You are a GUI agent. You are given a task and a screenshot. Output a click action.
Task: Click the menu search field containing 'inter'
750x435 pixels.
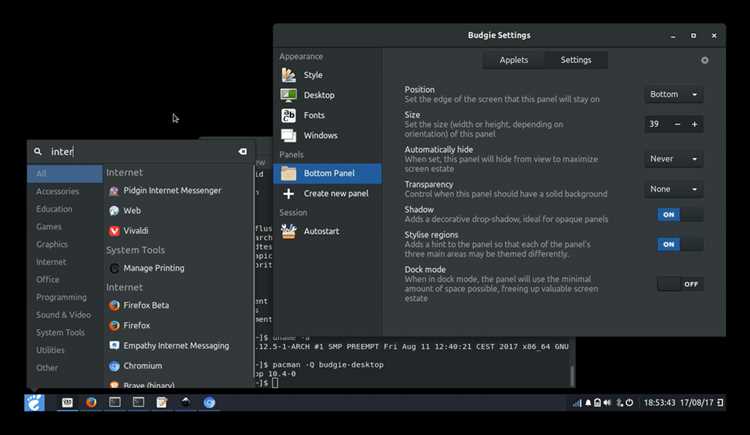(x=139, y=152)
